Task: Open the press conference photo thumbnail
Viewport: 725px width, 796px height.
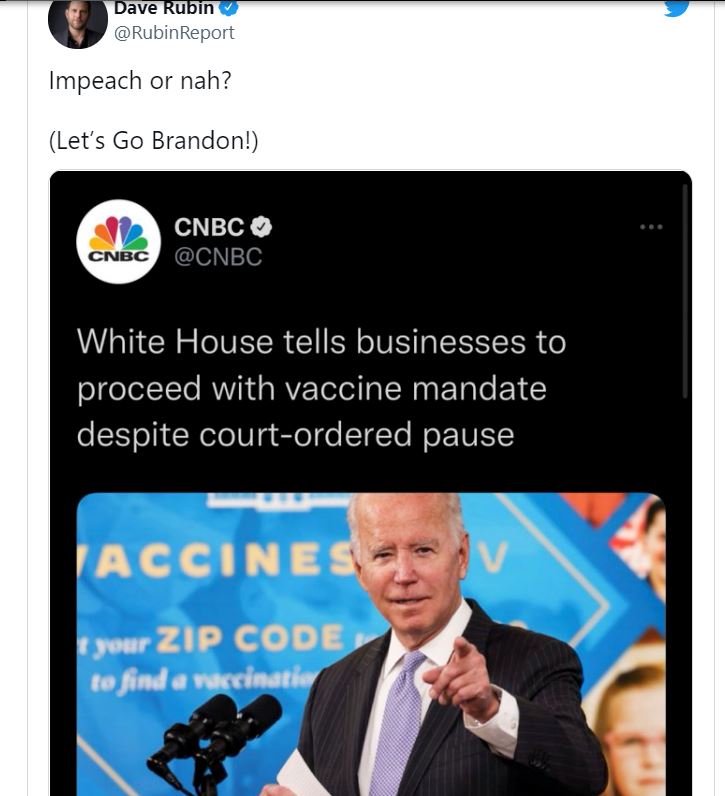Action: [x=371, y=644]
